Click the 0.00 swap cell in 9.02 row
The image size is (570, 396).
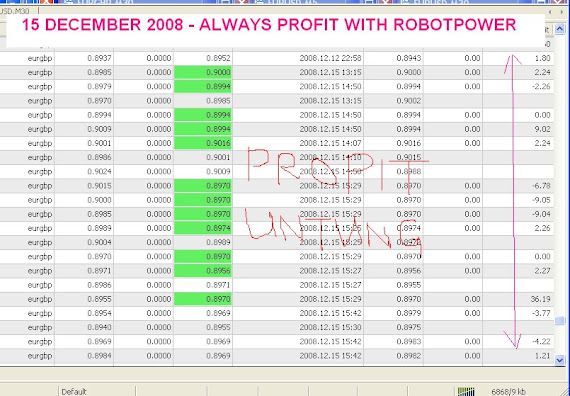click(472, 129)
